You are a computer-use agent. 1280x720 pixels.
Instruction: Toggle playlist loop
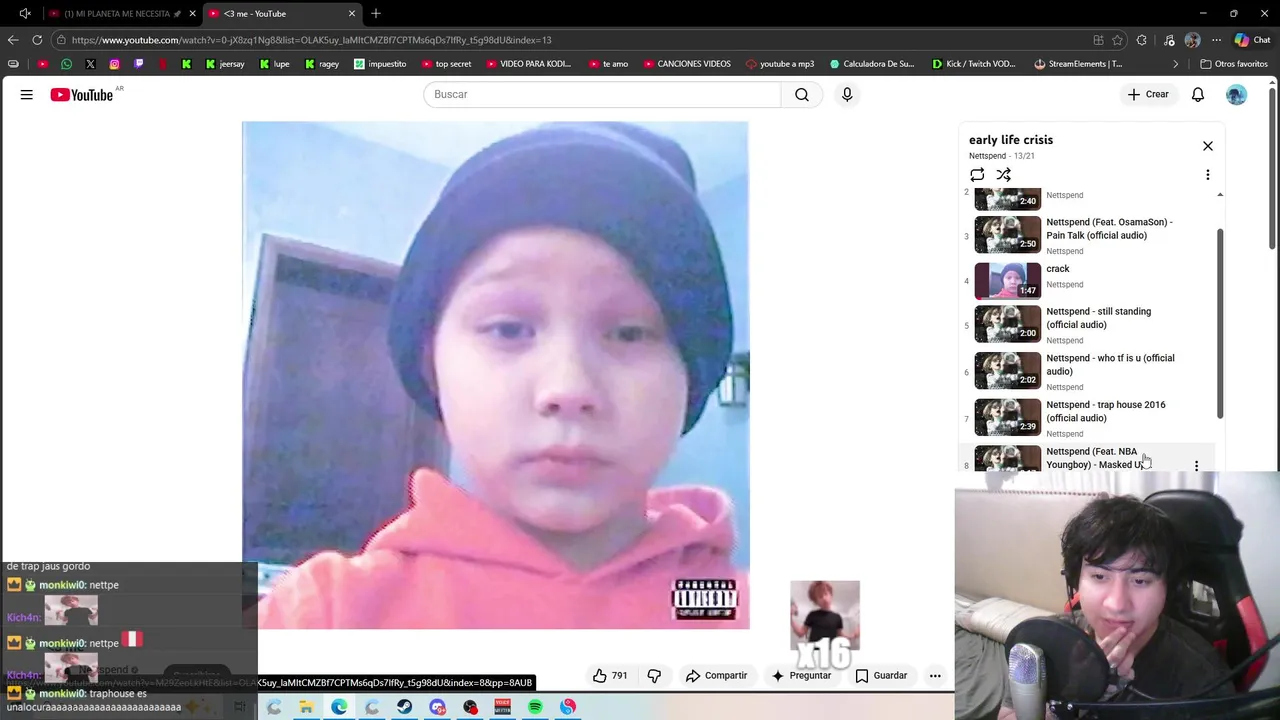click(x=977, y=175)
